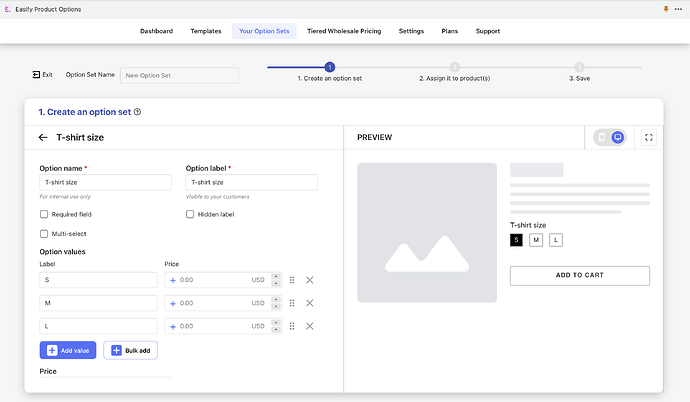
Task: Remove the L option value row
Action: tap(309, 326)
